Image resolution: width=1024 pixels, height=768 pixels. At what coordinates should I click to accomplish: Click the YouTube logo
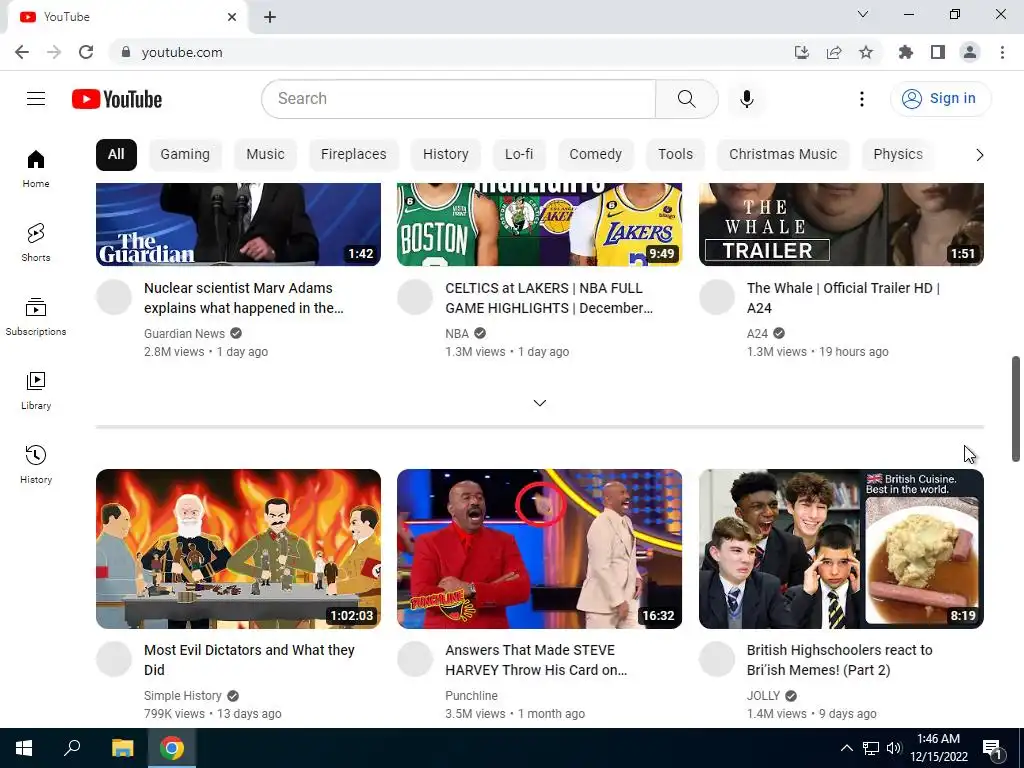pyautogui.click(x=117, y=99)
